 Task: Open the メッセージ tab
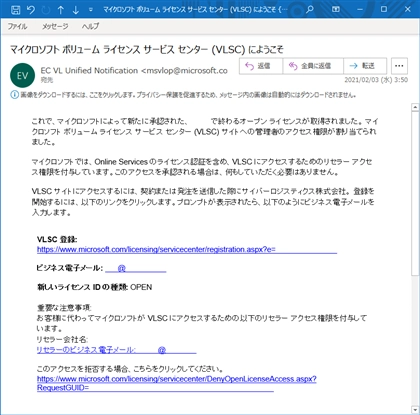(55, 26)
